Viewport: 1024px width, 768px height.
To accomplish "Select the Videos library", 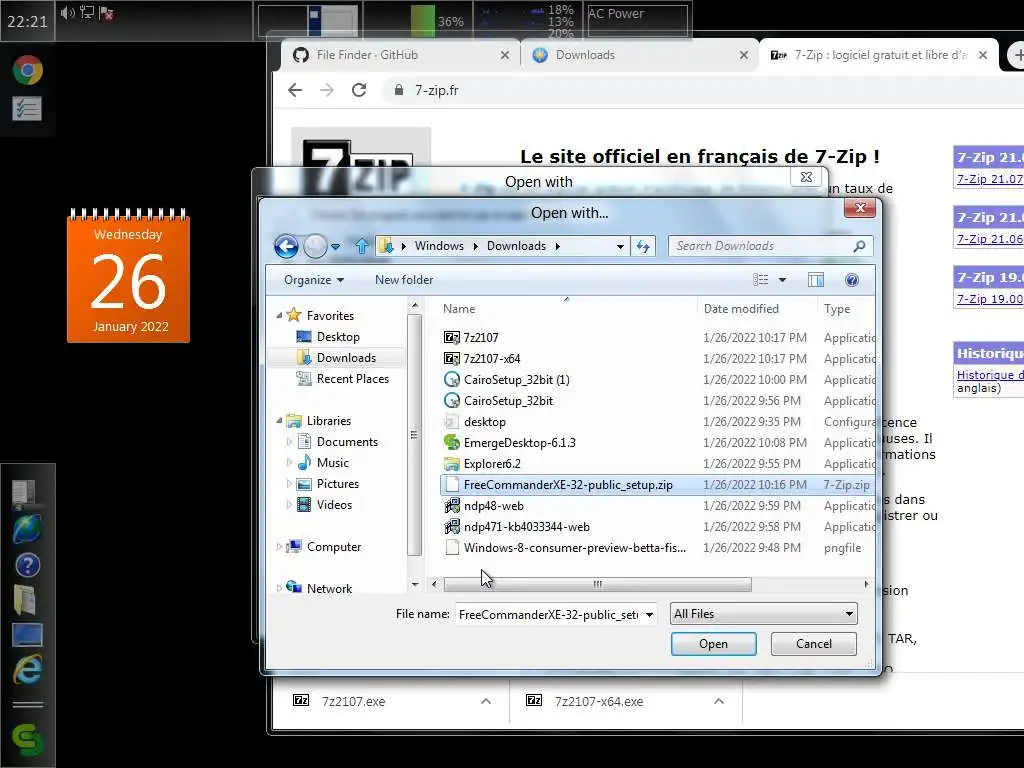I will click(x=334, y=505).
